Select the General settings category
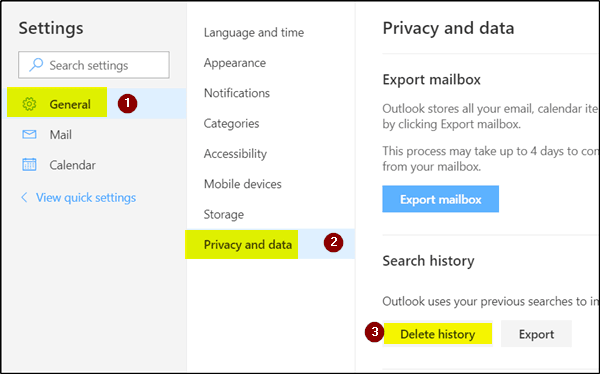The height and width of the screenshot is (374, 600). pos(96,103)
